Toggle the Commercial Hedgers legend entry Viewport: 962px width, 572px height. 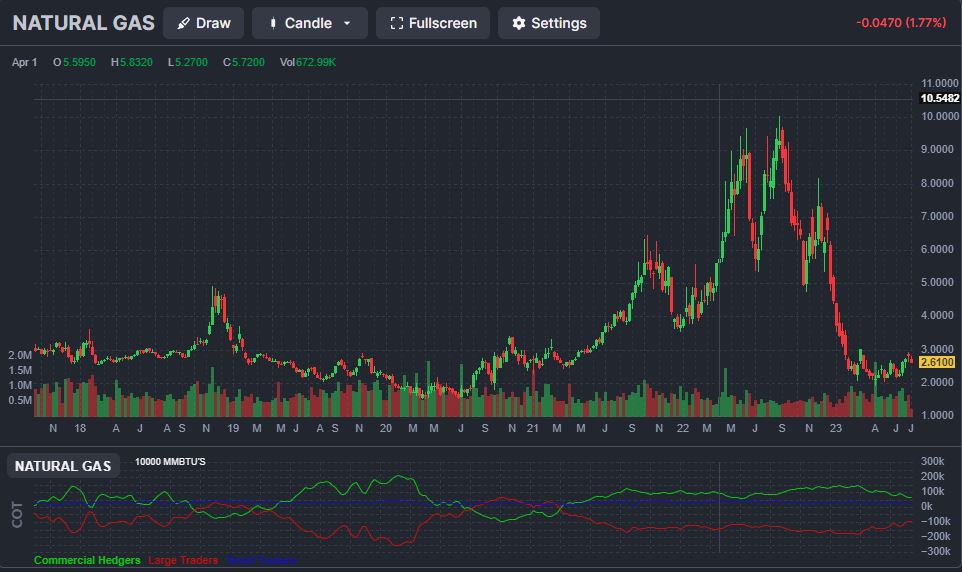pos(87,560)
